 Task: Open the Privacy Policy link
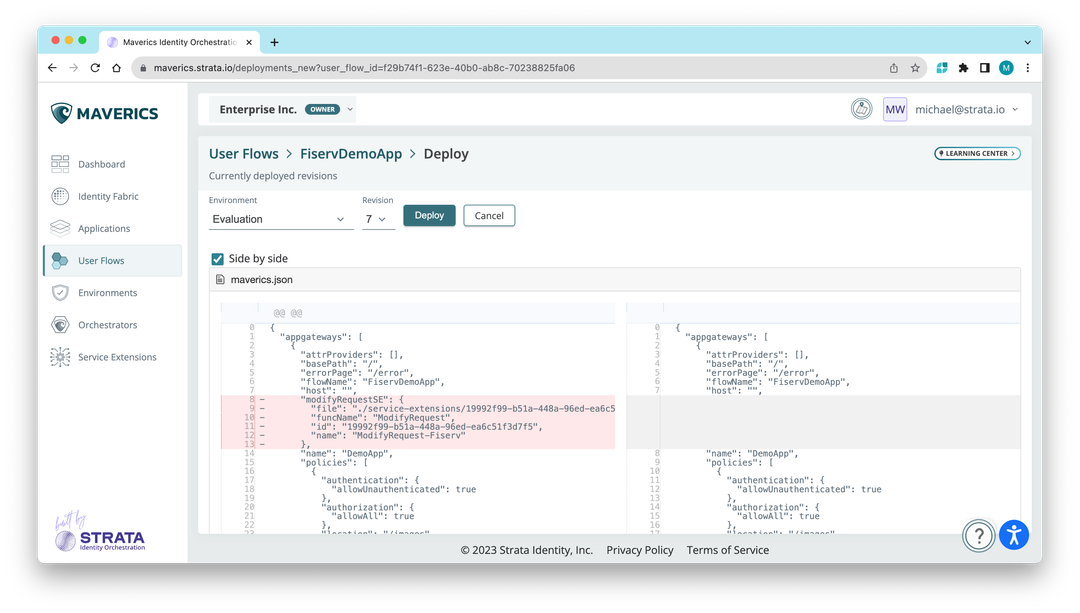640,550
